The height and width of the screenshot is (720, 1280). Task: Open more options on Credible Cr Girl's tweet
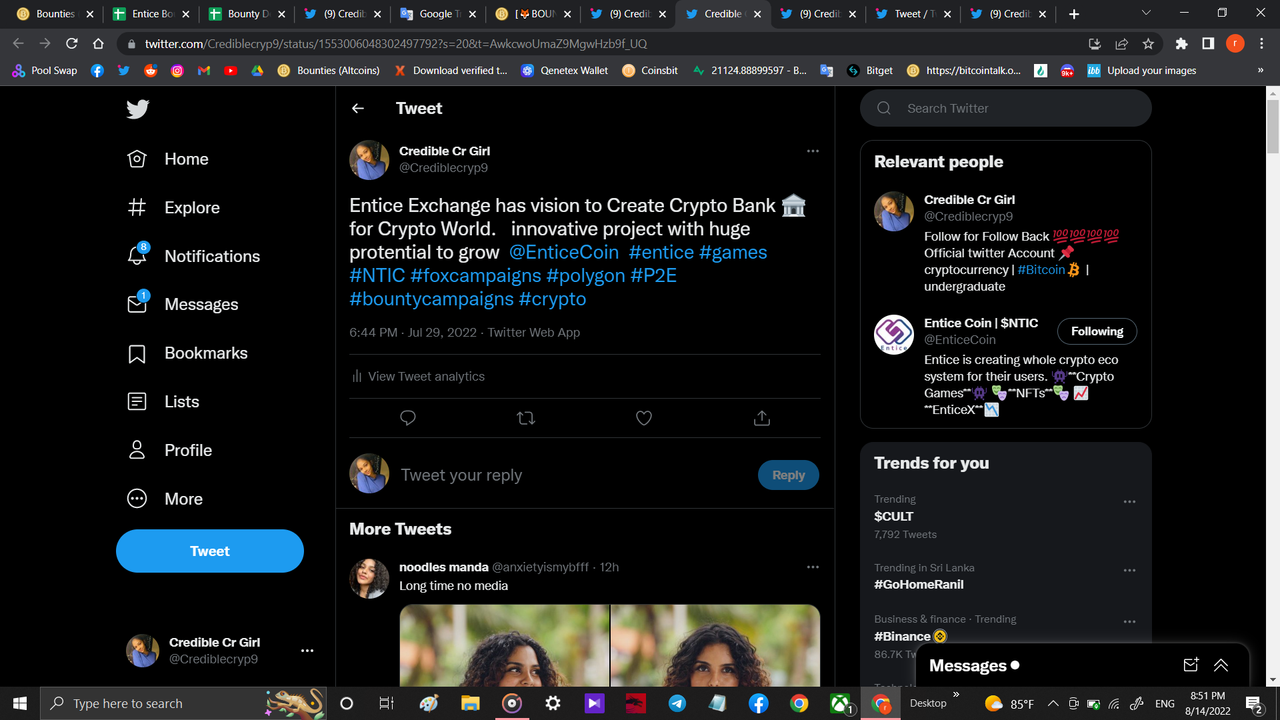click(813, 150)
